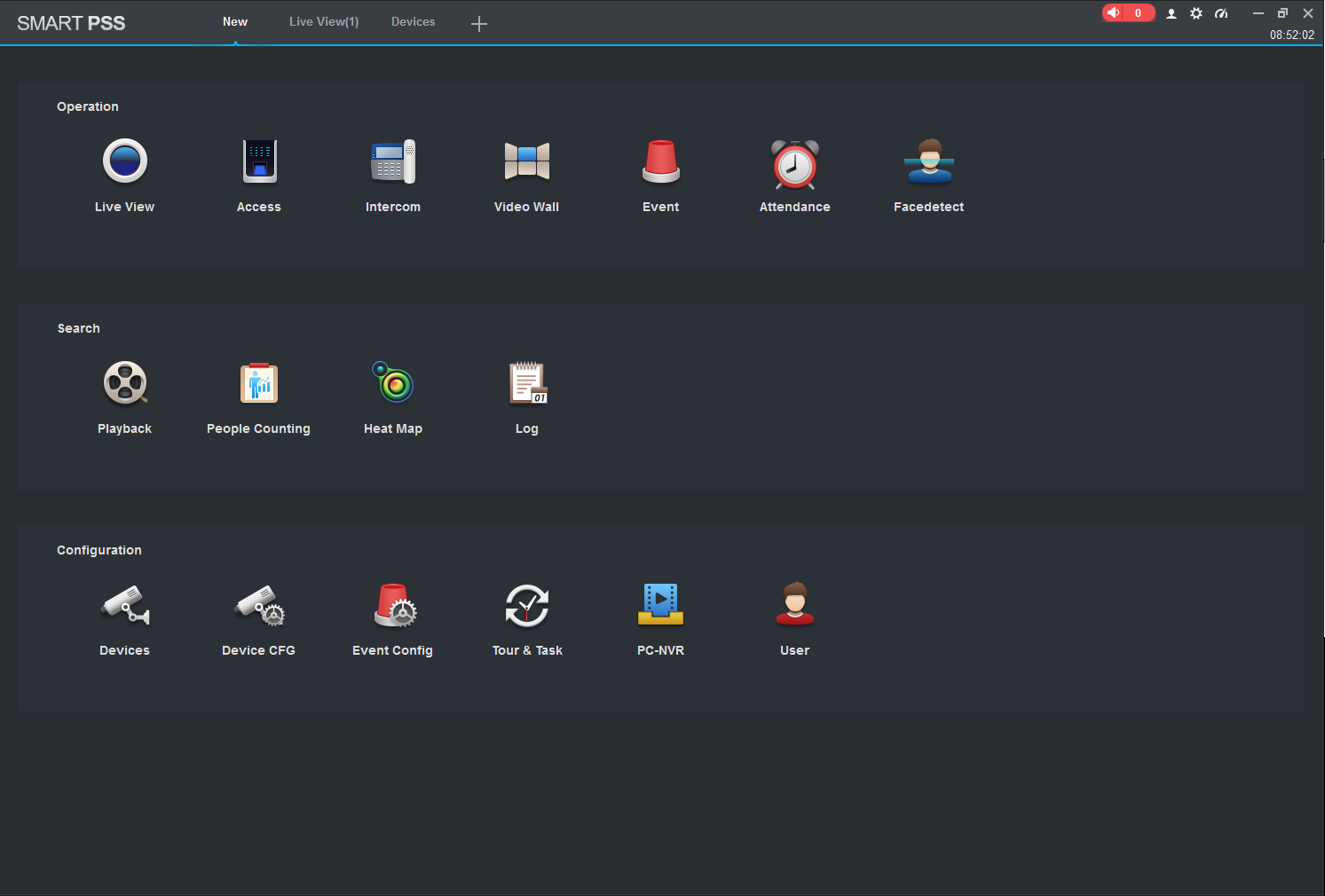Click the red alarm speaker indicator

tap(1128, 12)
